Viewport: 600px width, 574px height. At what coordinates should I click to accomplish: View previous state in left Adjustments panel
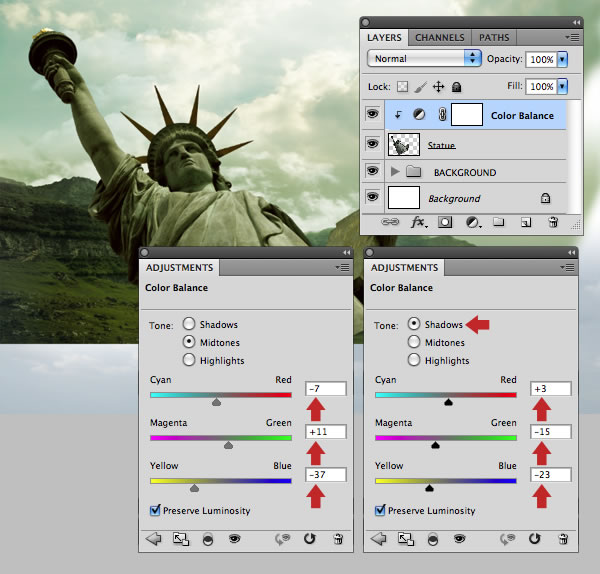coord(283,539)
